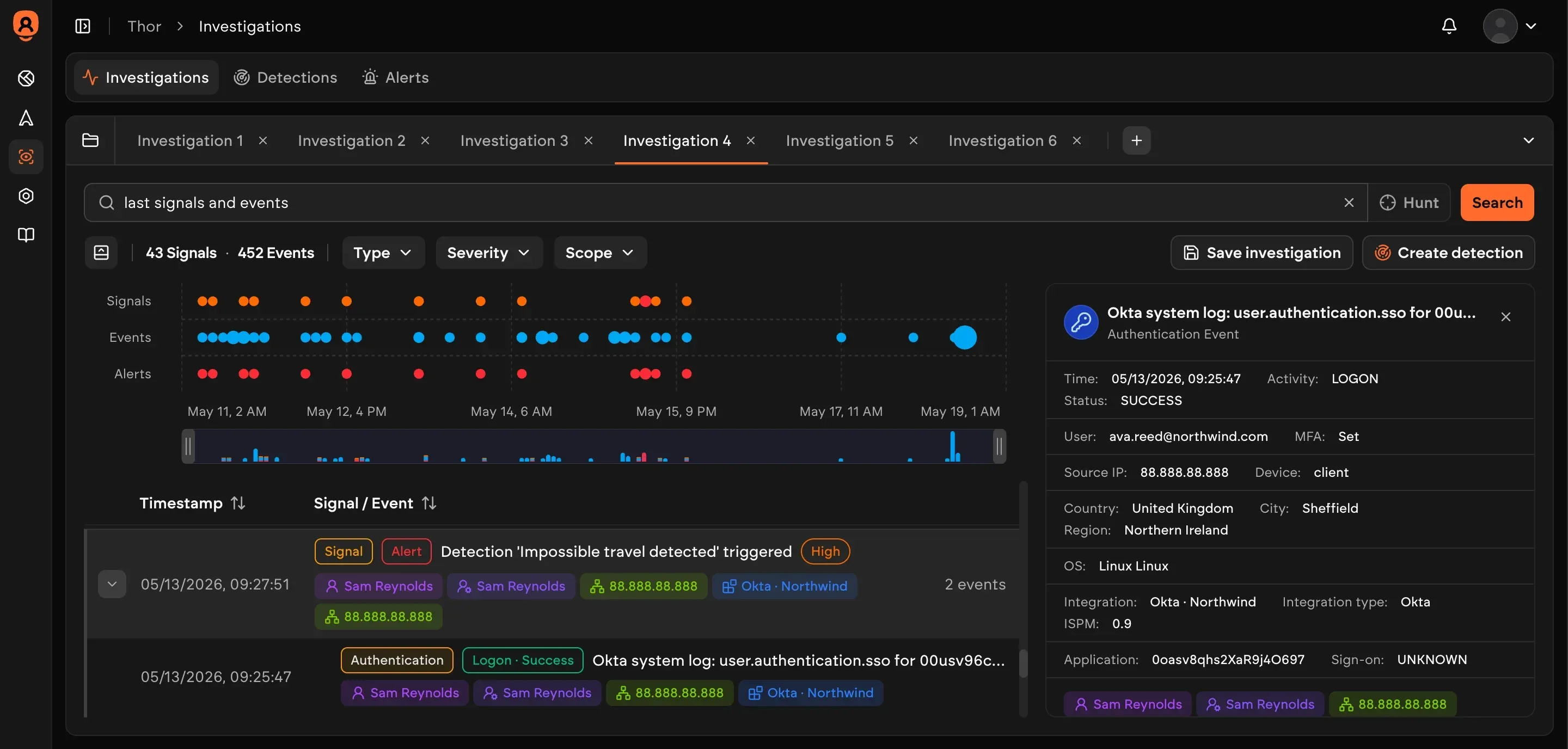Toggle the sidebar panel icon
This screenshot has height=749, width=1568.
[83, 26]
